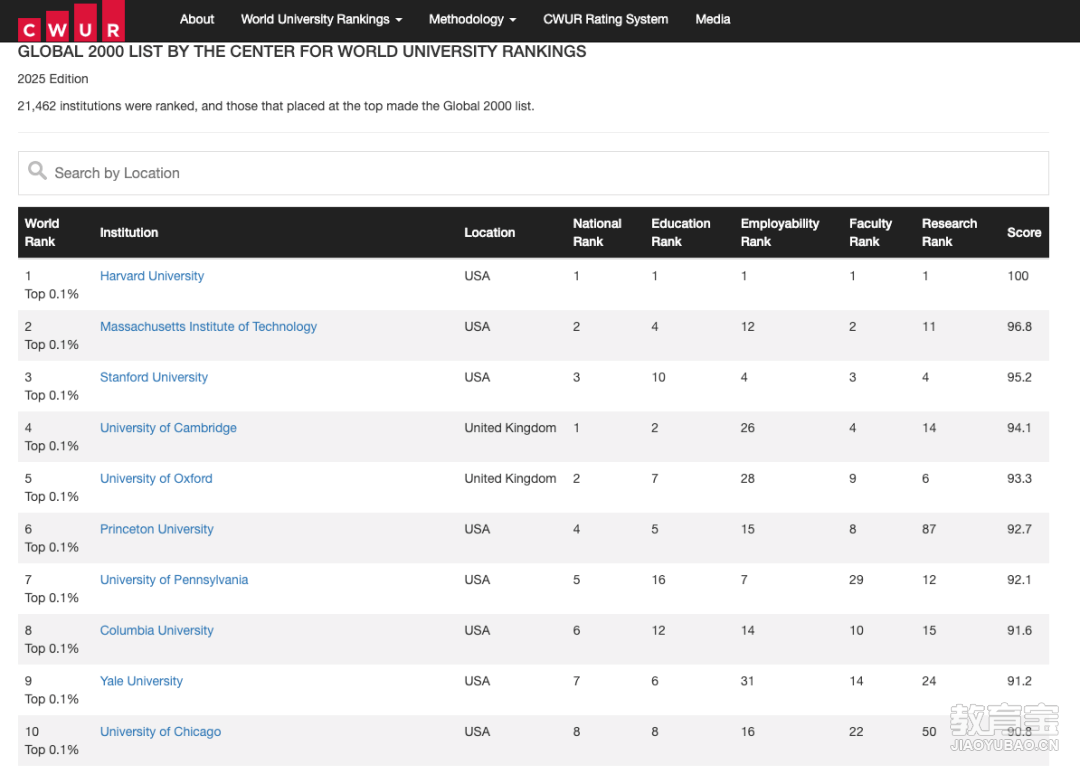This screenshot has height=774, width=1080.
Task: Click Cambridge's employability rank 26
Action: coord(748,428)
